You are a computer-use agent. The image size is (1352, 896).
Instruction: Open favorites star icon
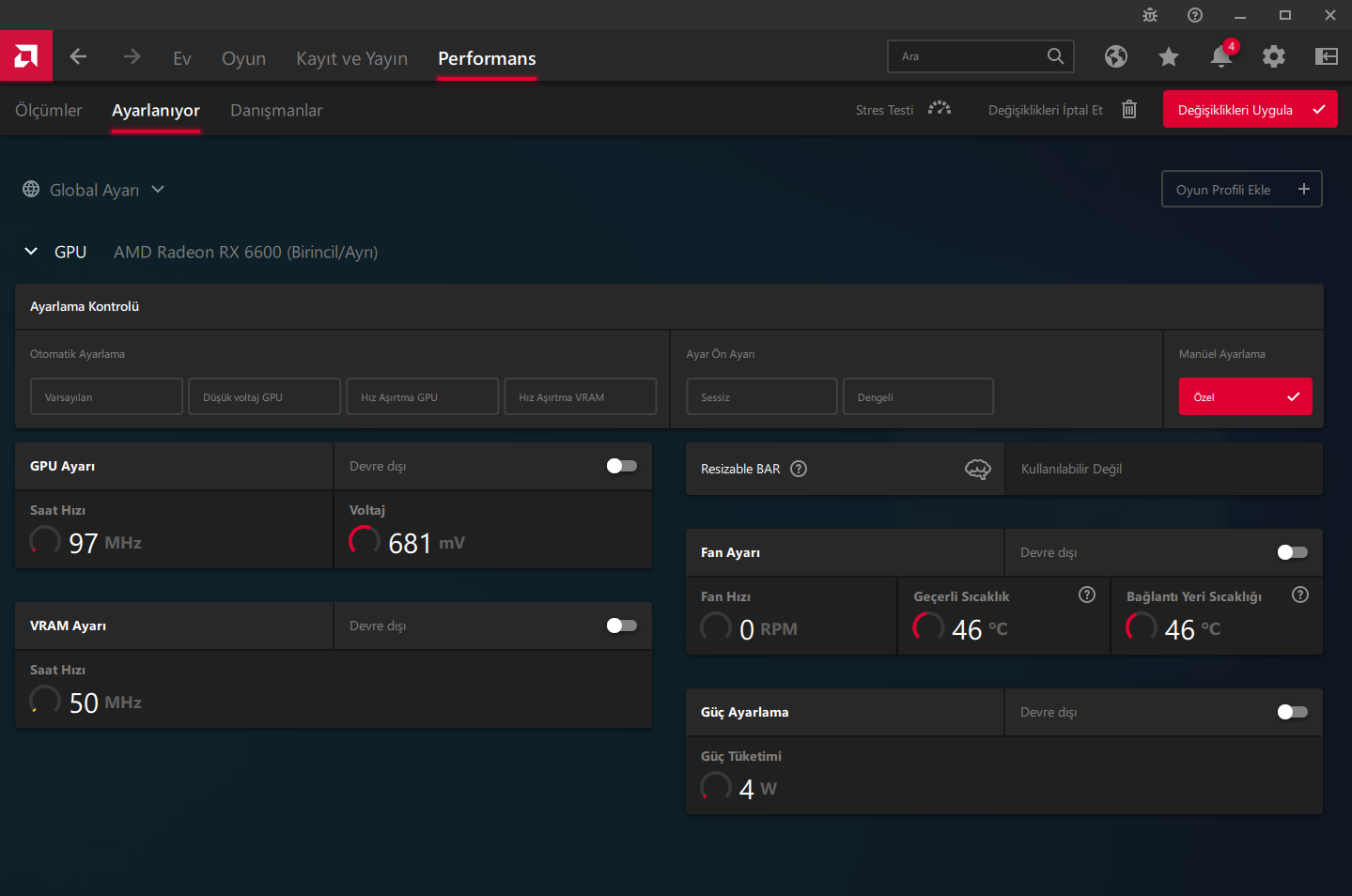click(x=1168, y=57)
